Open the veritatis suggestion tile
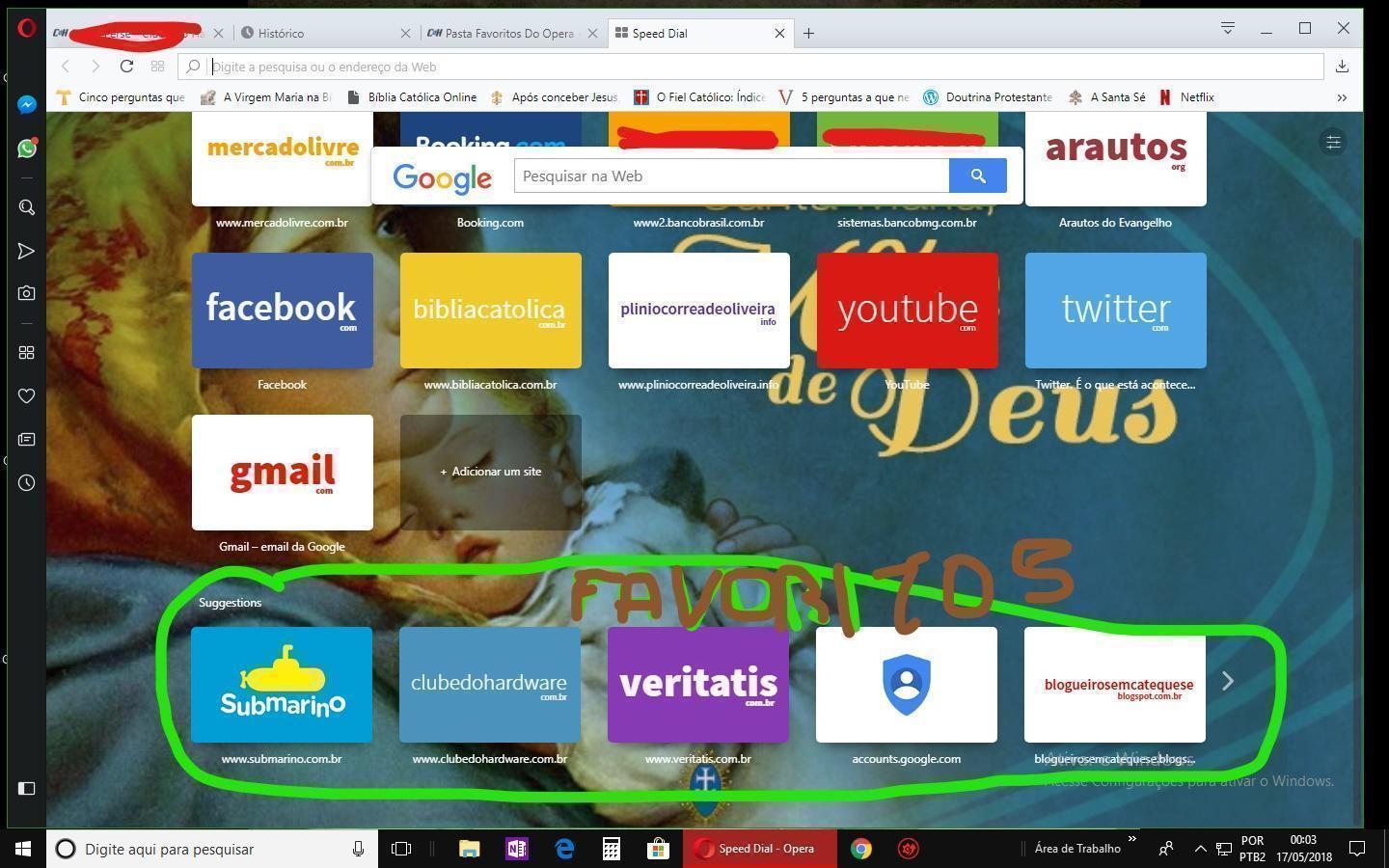 [698, 685]
